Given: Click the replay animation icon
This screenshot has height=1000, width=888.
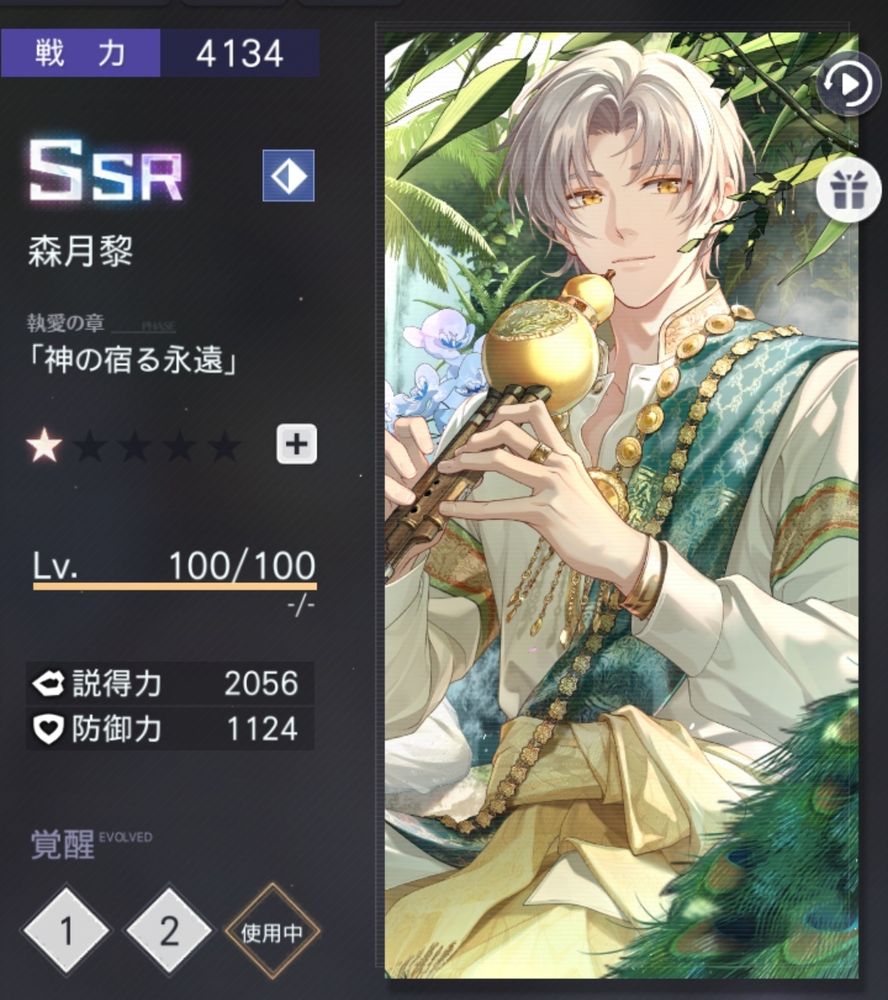Looking at the screenshot, I should point(848,84).
